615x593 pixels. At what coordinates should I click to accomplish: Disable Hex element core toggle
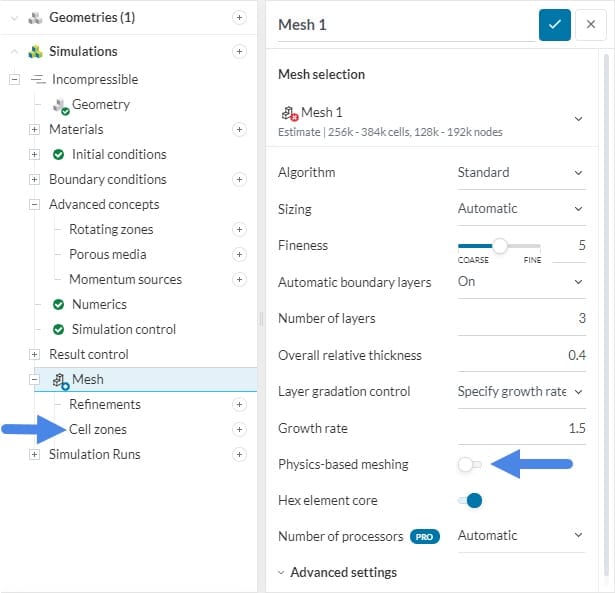tap(469, 500)
